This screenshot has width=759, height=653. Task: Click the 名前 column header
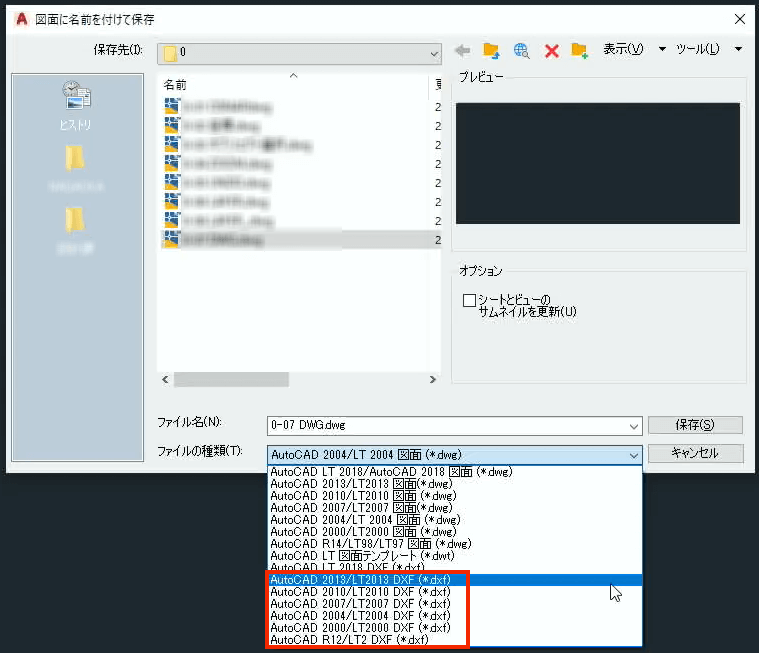(293, 85)
